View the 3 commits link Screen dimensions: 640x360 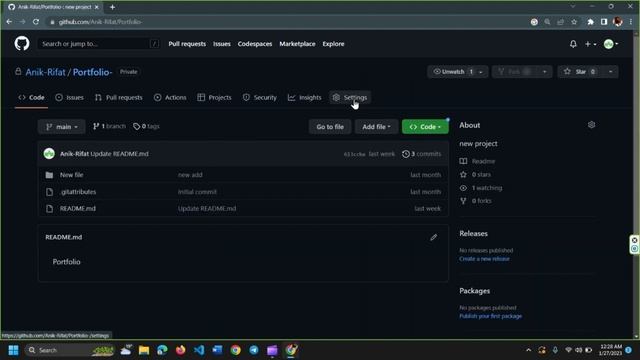(x=422, y=154)
